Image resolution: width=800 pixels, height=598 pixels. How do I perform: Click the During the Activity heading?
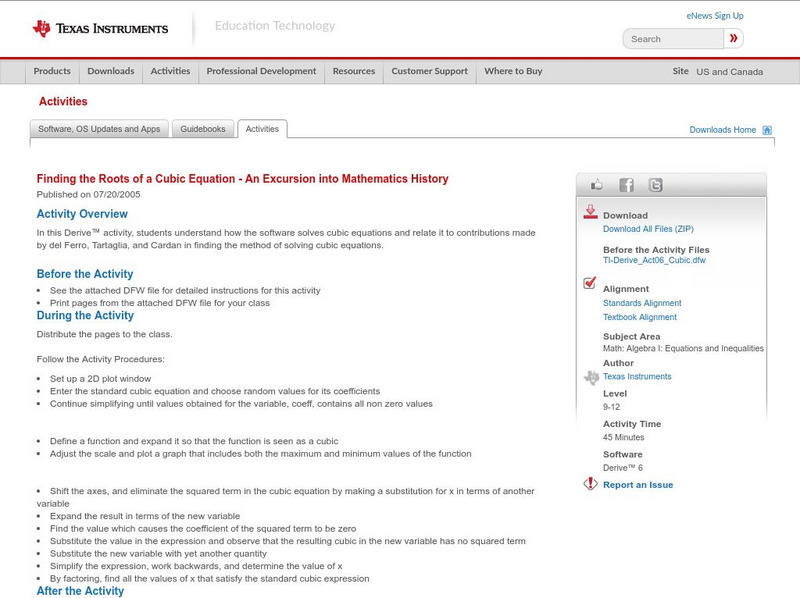coord(85,315)
